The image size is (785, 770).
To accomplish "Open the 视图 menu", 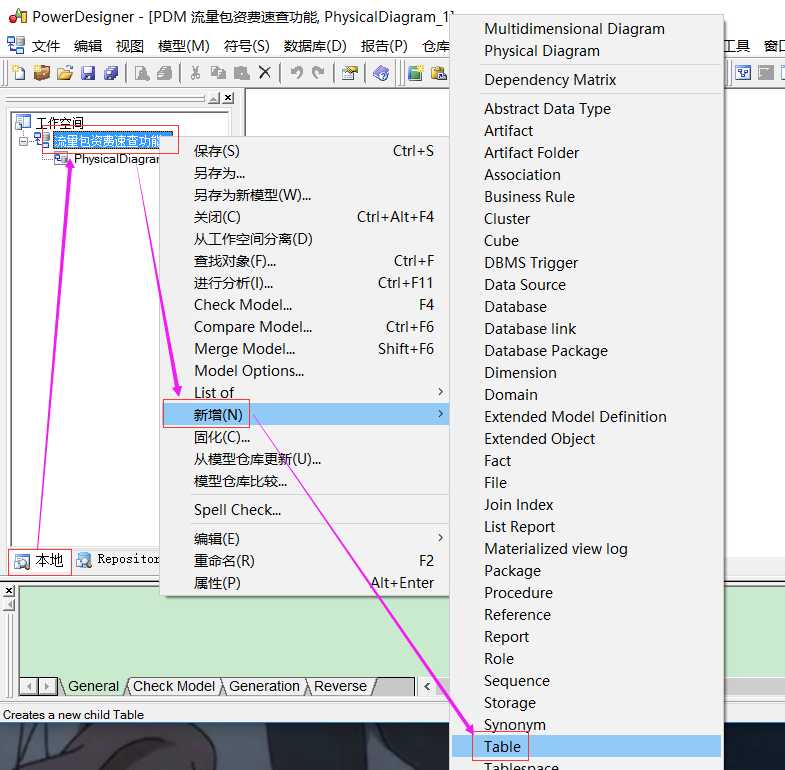I will [x=130, y=46].
